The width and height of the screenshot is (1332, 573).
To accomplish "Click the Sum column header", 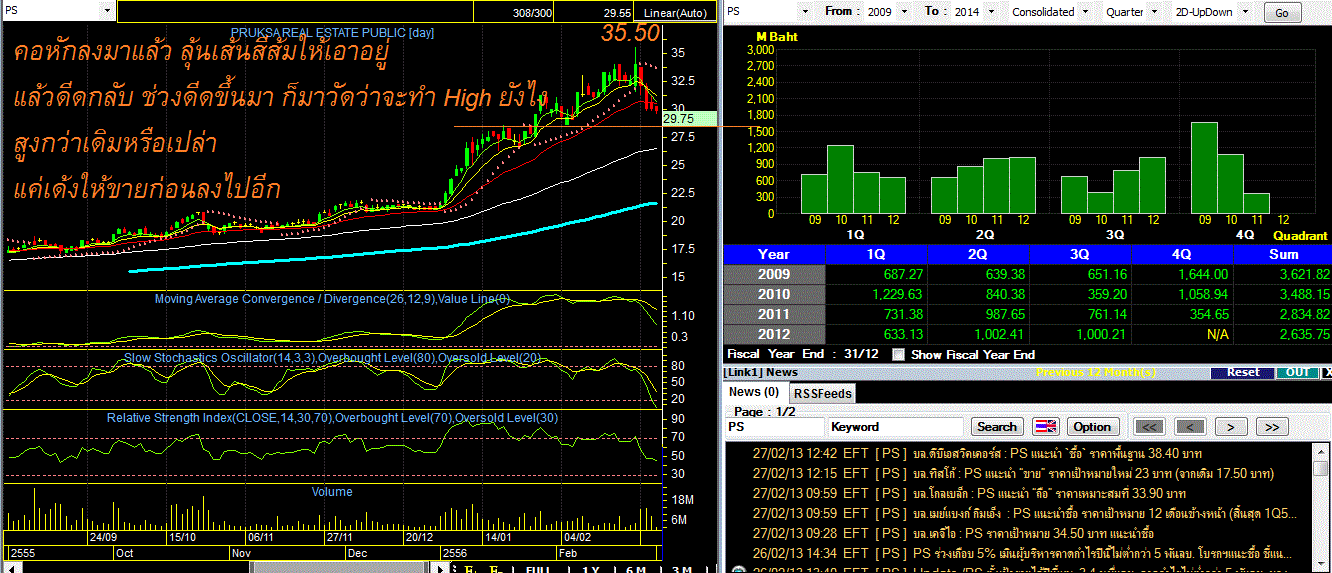I will [x=1283, y=254].
